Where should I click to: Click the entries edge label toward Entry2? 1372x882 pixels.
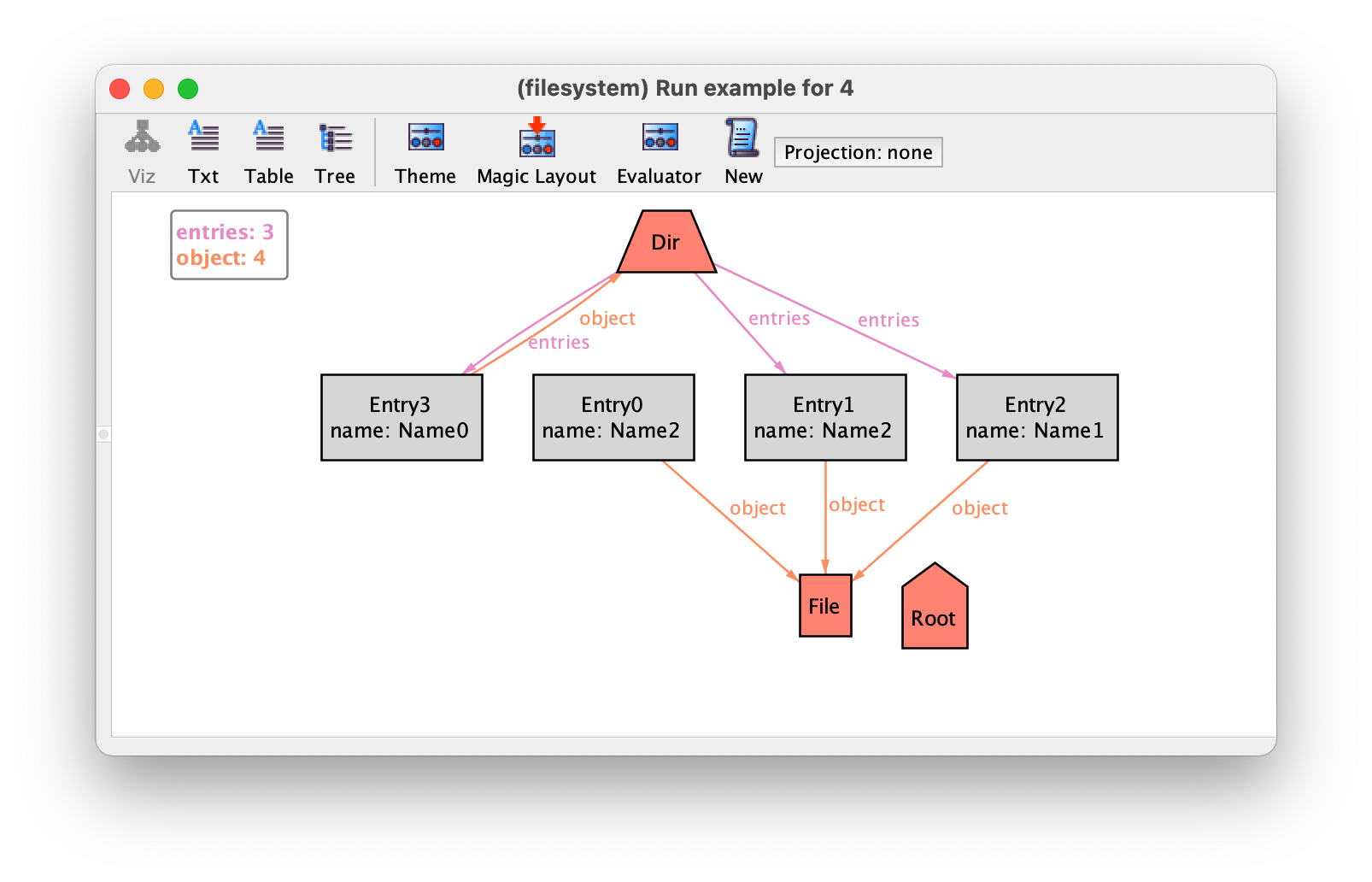888,320
